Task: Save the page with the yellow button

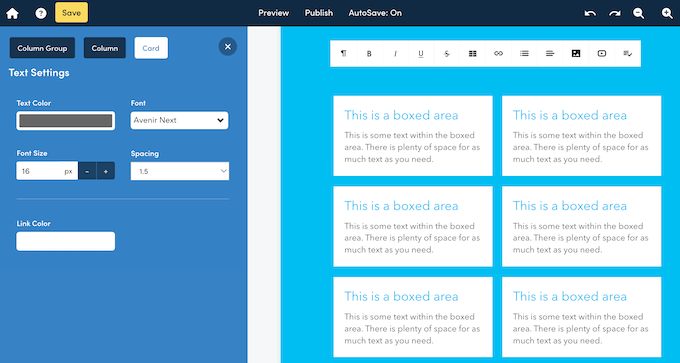Action: (72, 13)
